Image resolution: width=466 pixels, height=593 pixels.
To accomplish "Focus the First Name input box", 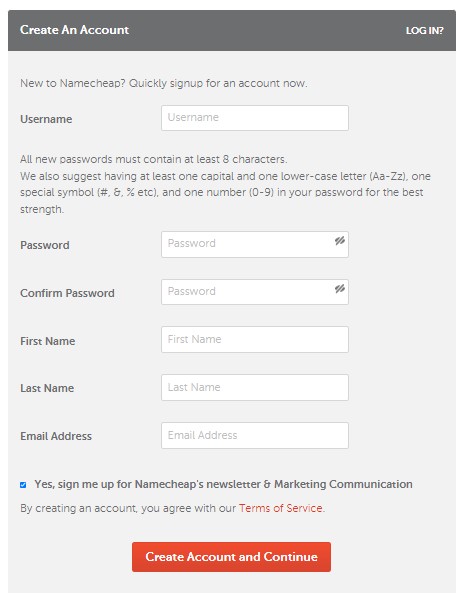I will click(255, 340).
